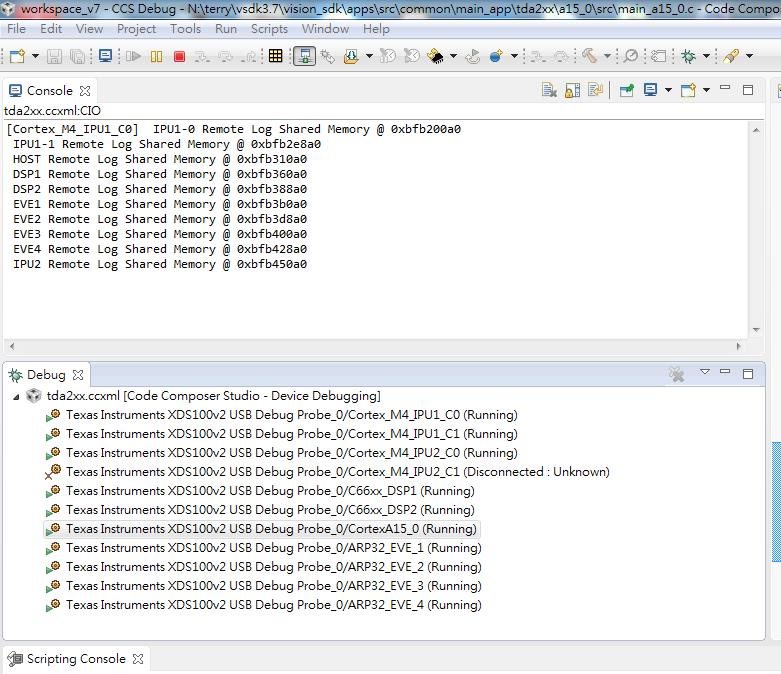
Task: Click Open Console icon
Action: tap(688, 90)
